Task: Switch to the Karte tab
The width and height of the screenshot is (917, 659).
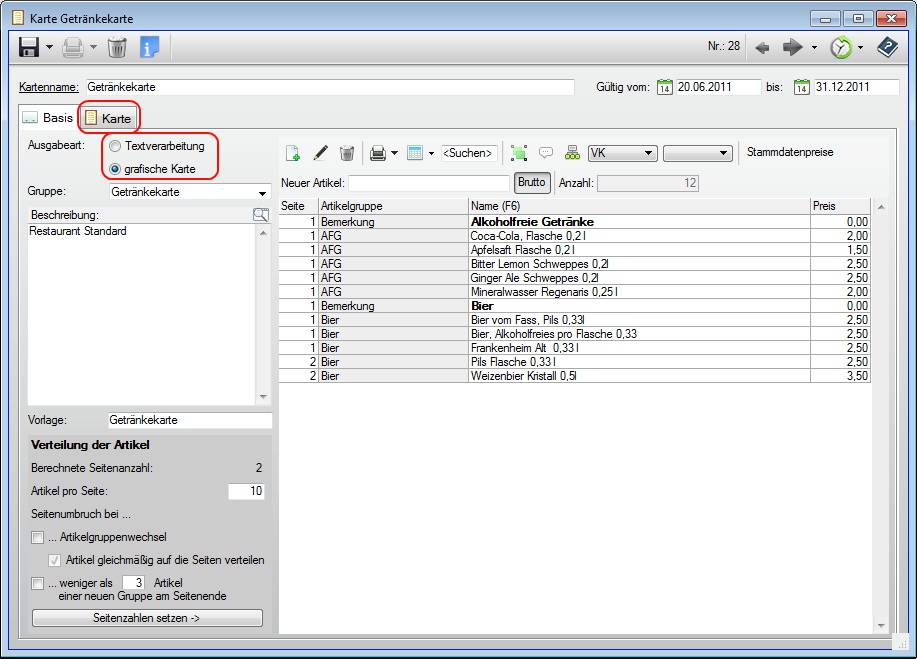Action: pyautogui.click(x=109, y=118)
